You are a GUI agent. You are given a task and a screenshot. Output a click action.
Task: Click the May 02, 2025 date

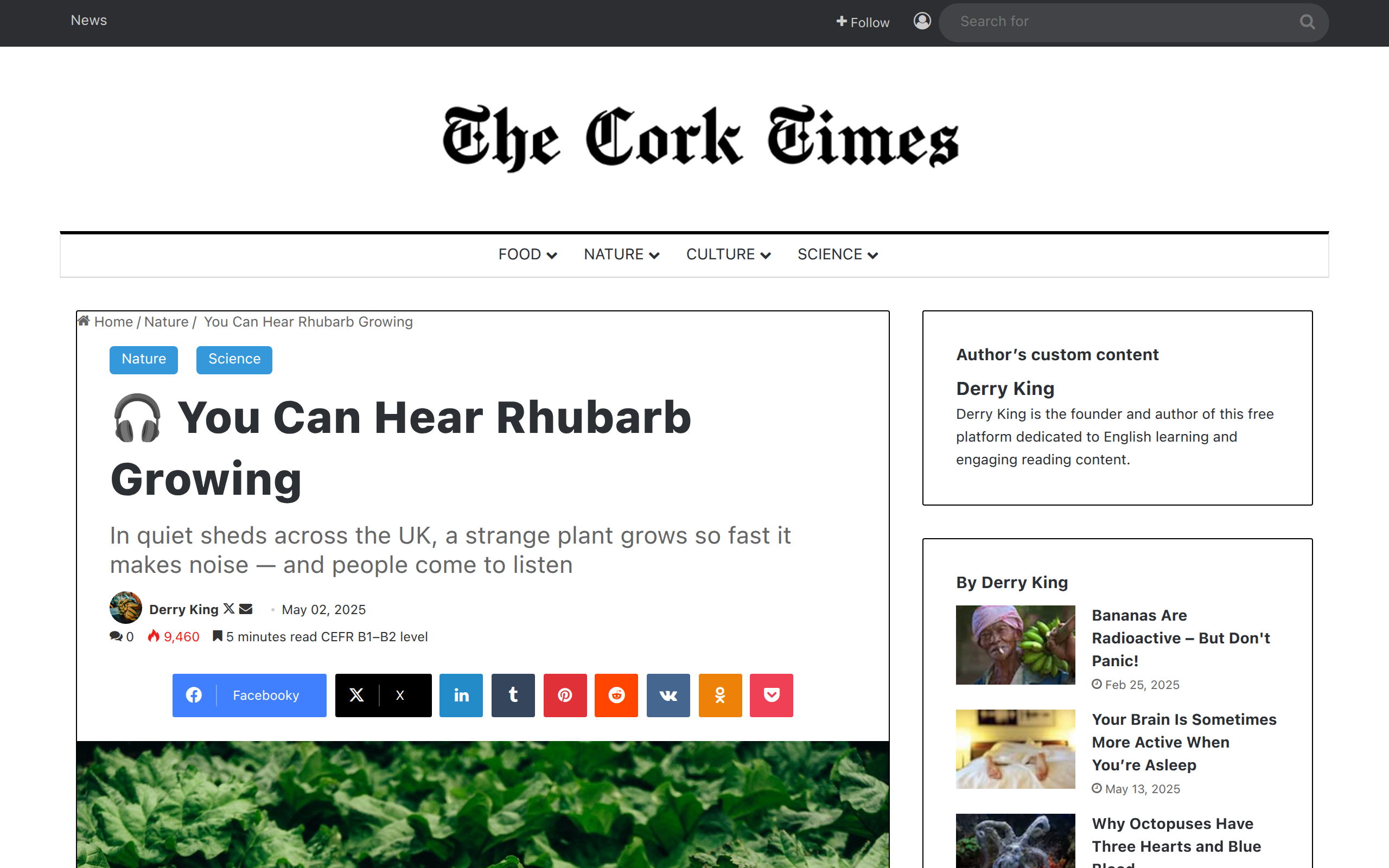coord(323,609)
